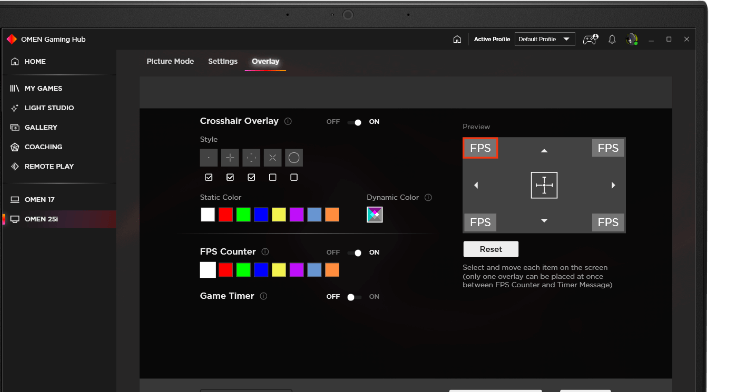Open Game Timer info icon
This screenshot has width=734, height=392.
(264, 296)
